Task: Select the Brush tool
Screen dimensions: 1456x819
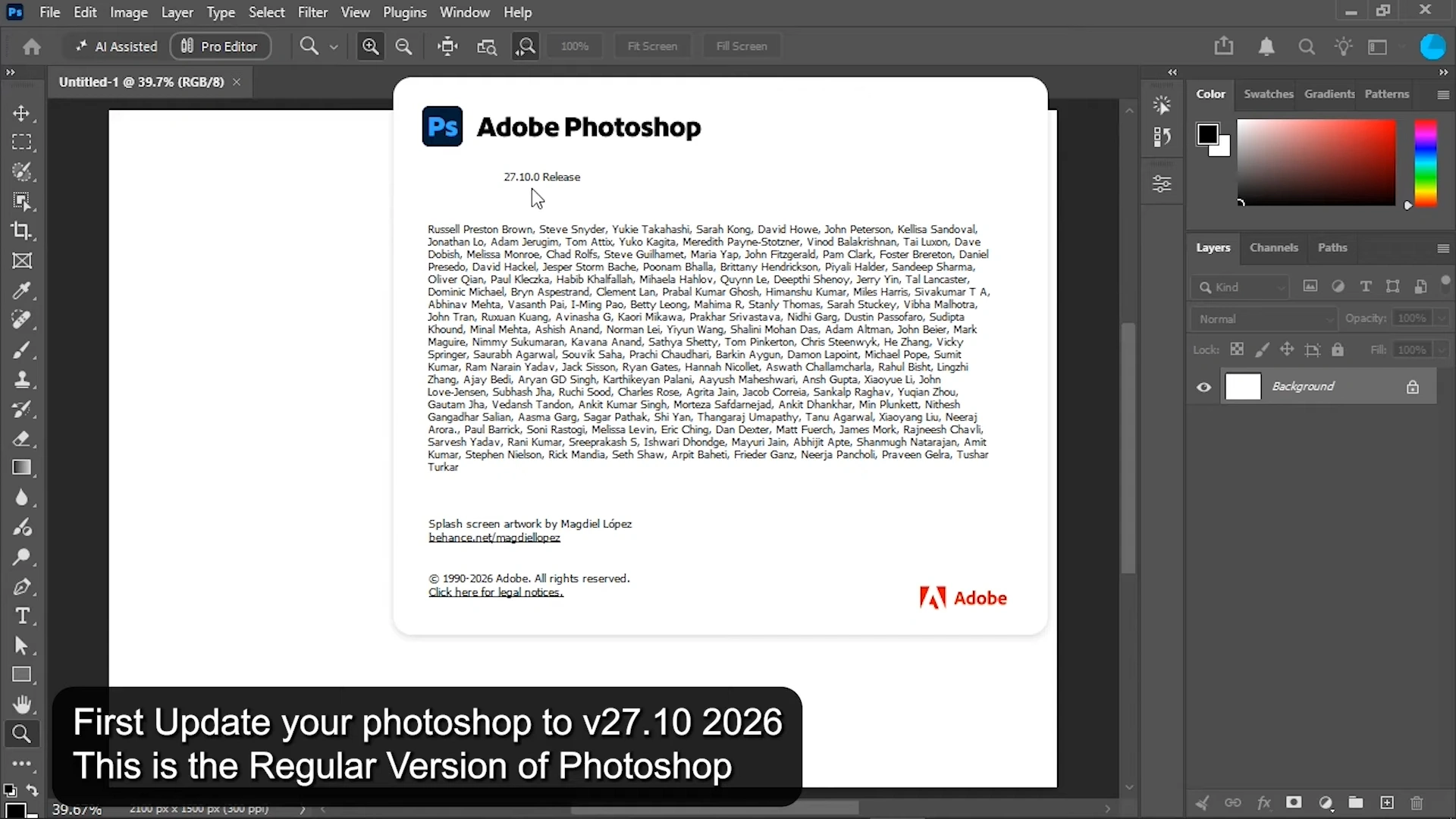Action: pos(21,350)
